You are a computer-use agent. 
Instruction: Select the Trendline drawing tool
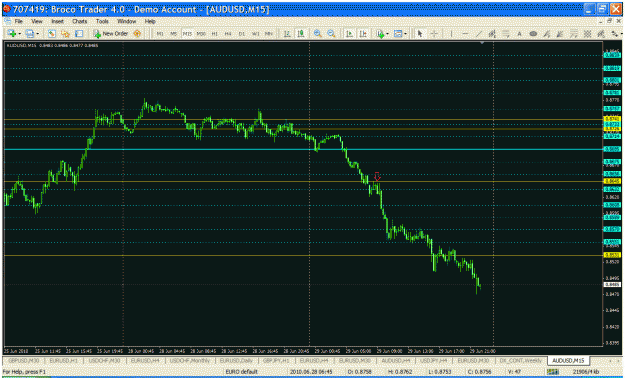click(479, 34)
